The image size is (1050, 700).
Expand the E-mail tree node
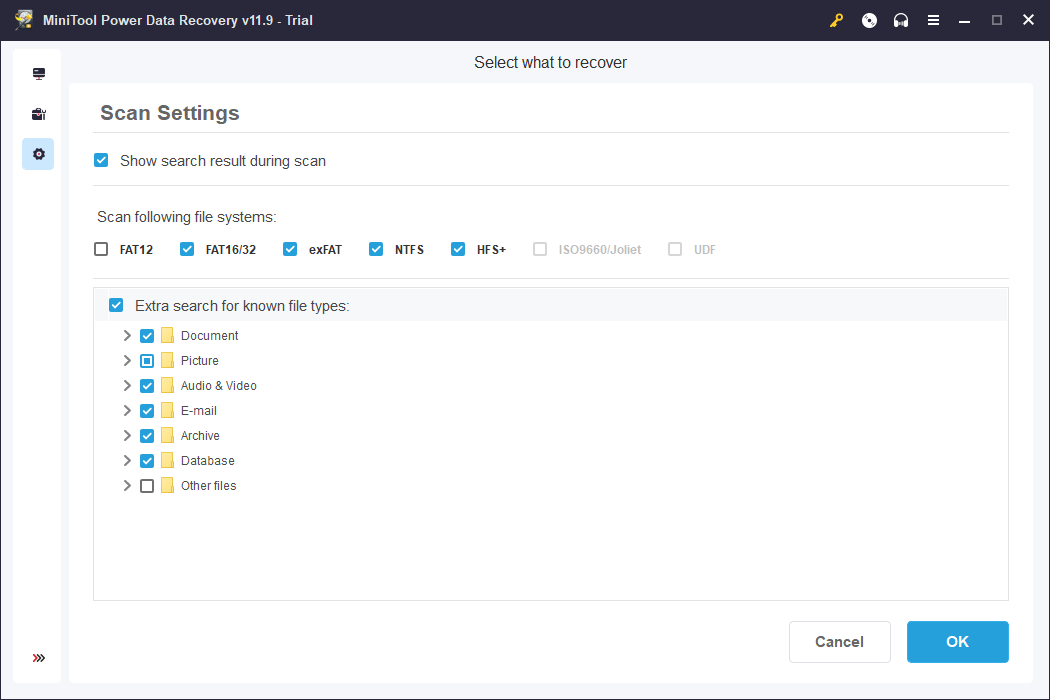click(127, 411)
